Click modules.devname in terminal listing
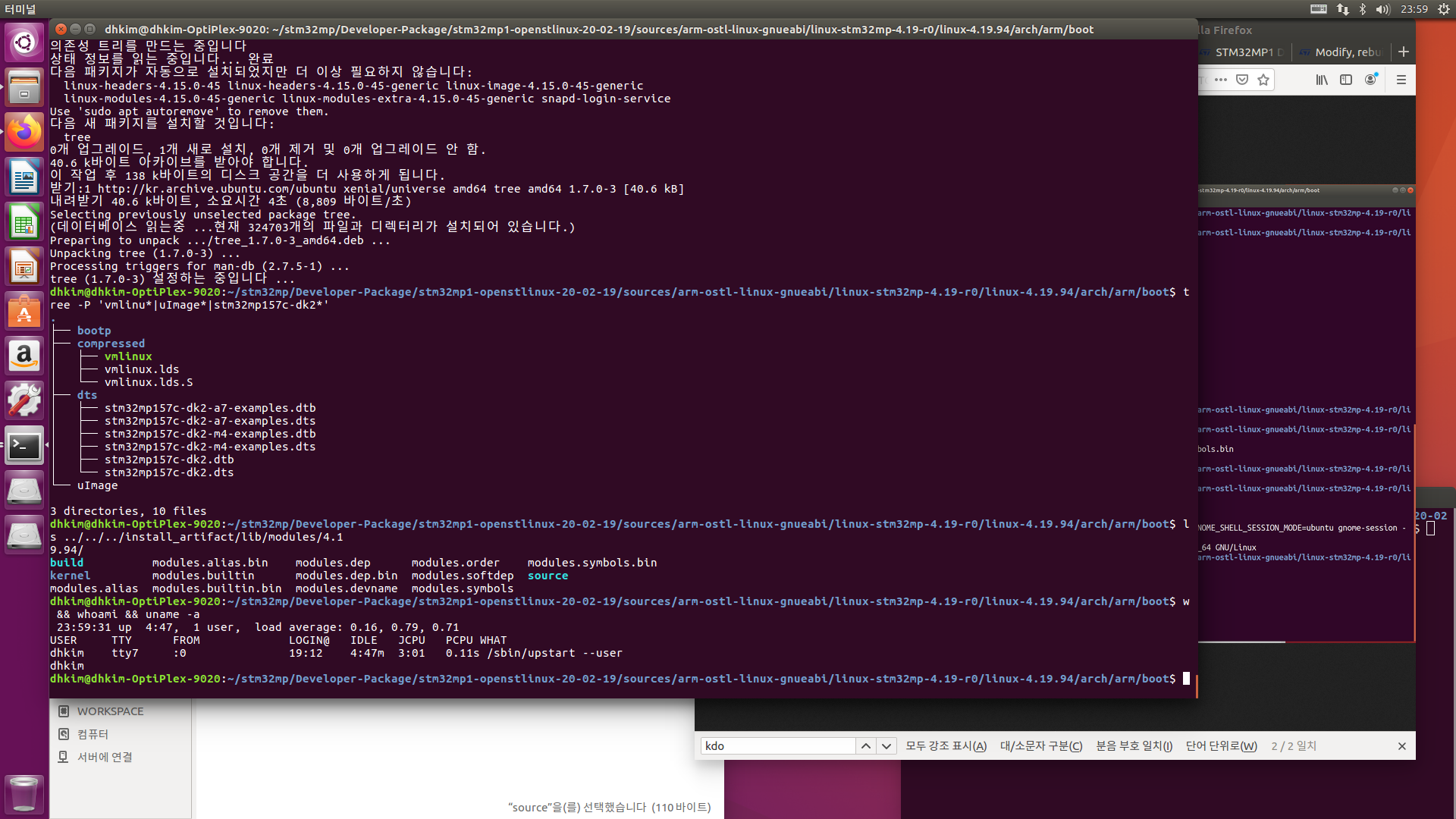Screen dimensions: 1456x819 [347, 588]
